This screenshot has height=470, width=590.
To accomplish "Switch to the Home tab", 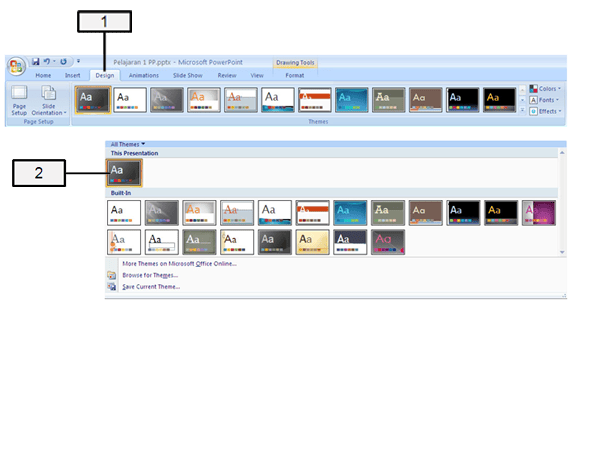I will click(x=43, y=76).
